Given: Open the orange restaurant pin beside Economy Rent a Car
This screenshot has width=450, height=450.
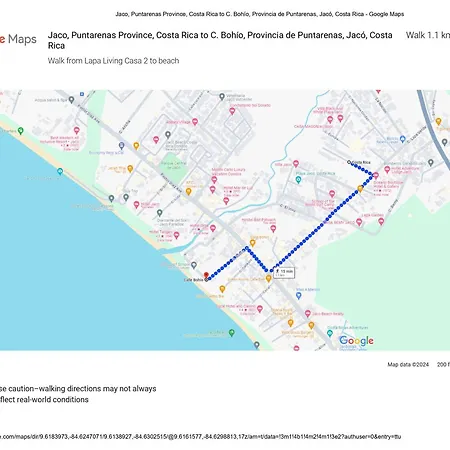Looking at the screenshot, I should click(x=136, y=146).
